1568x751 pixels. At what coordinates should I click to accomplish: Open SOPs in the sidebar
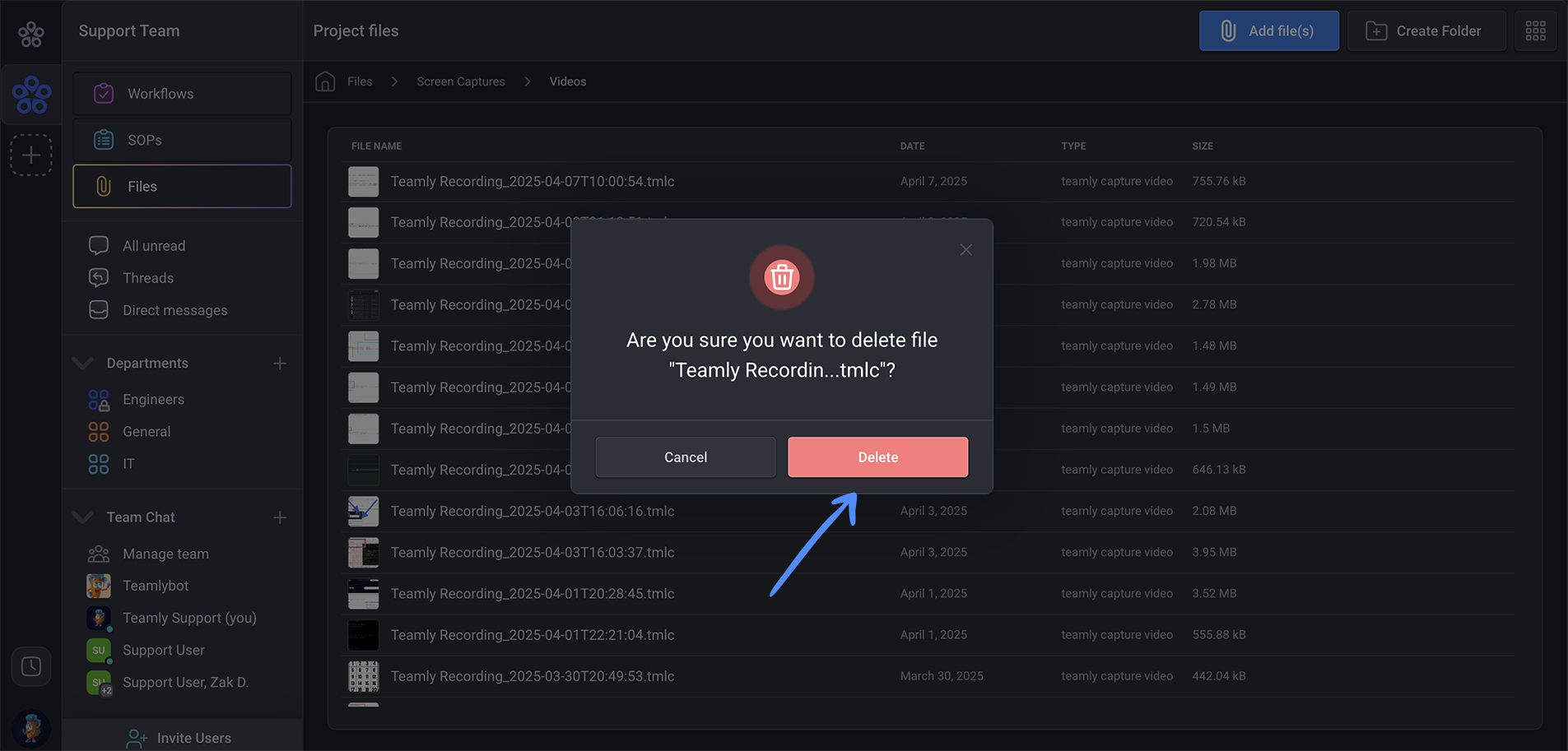coord(182,140)
